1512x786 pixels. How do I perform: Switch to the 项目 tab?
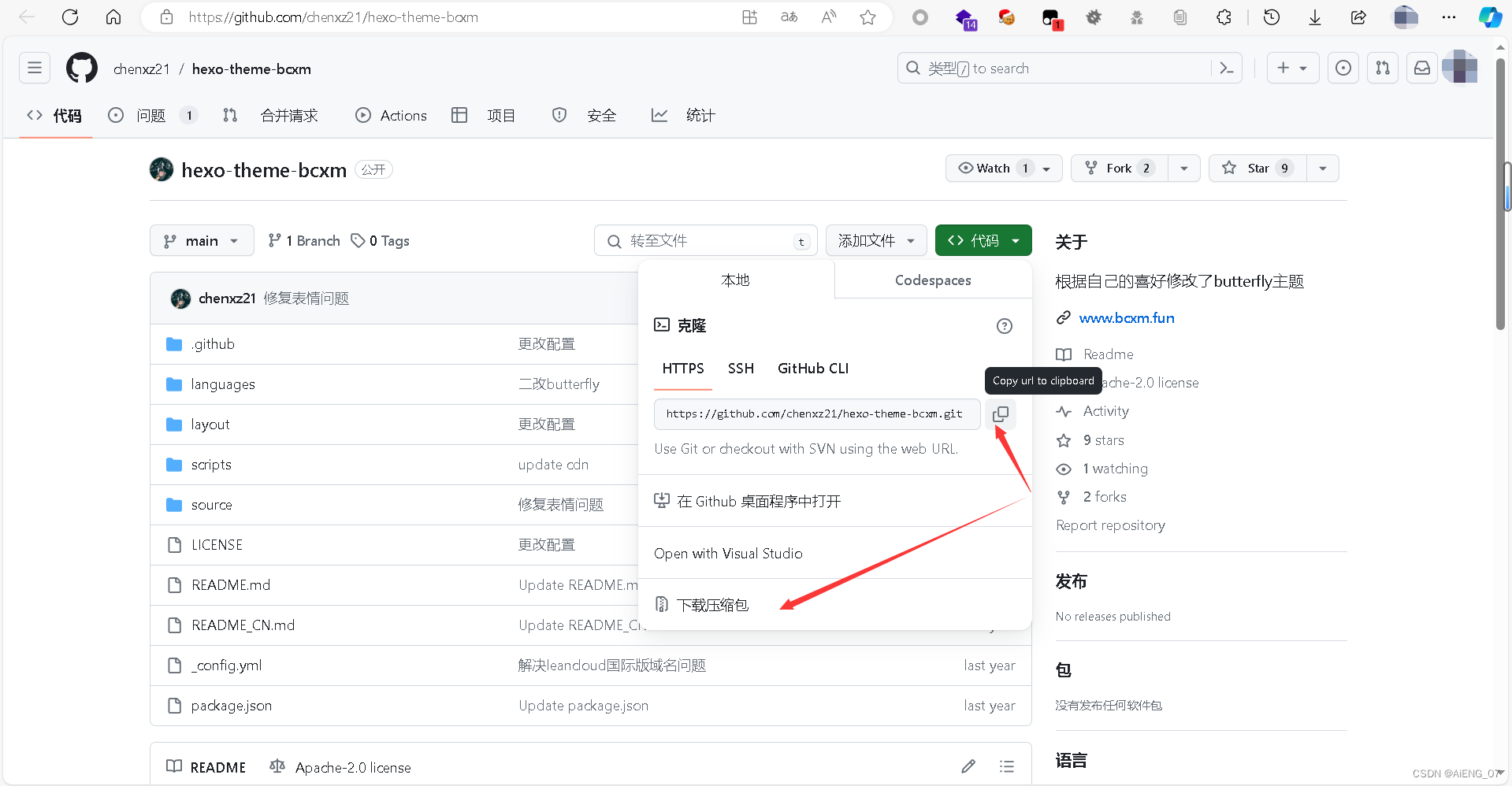pos(483,116)
